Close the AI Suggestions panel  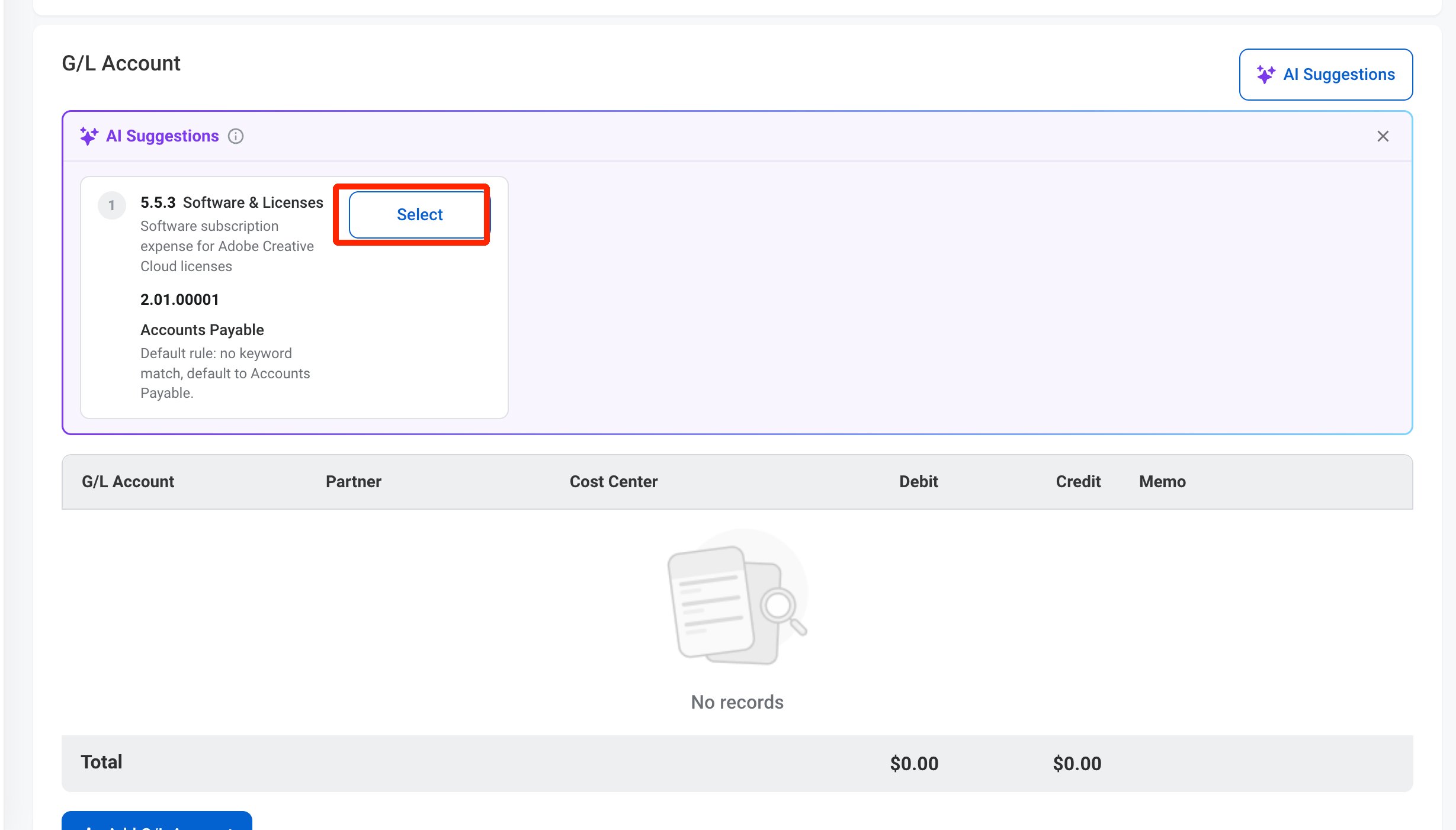tap(1383, 136)
